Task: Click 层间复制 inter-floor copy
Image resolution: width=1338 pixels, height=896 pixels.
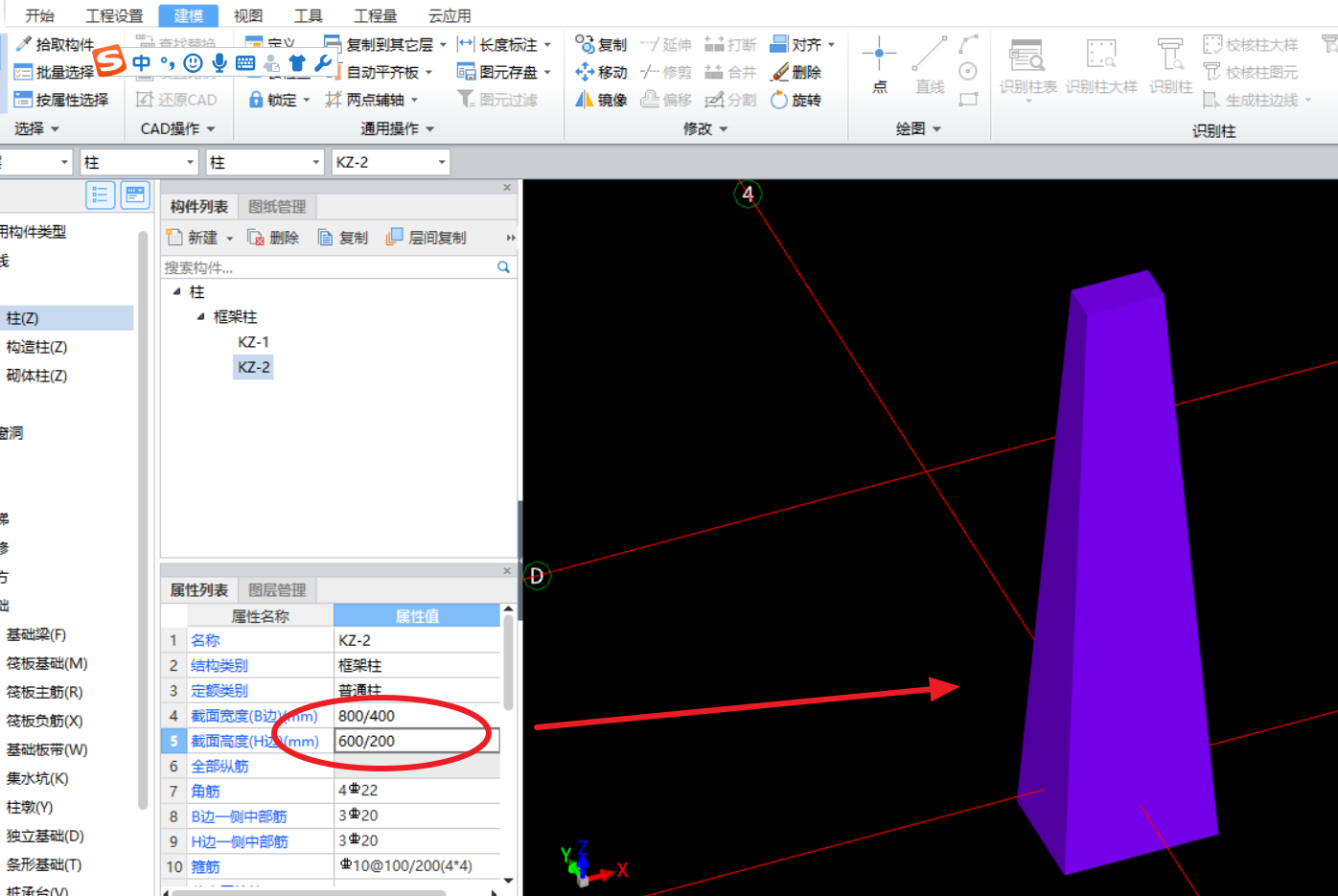Action: point(426,238)
